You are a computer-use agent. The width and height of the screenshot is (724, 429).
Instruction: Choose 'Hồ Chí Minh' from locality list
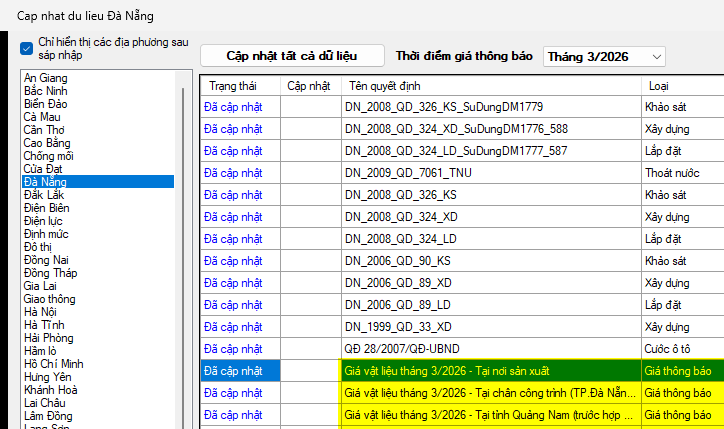pyautogui.click(x=53, y=364)
